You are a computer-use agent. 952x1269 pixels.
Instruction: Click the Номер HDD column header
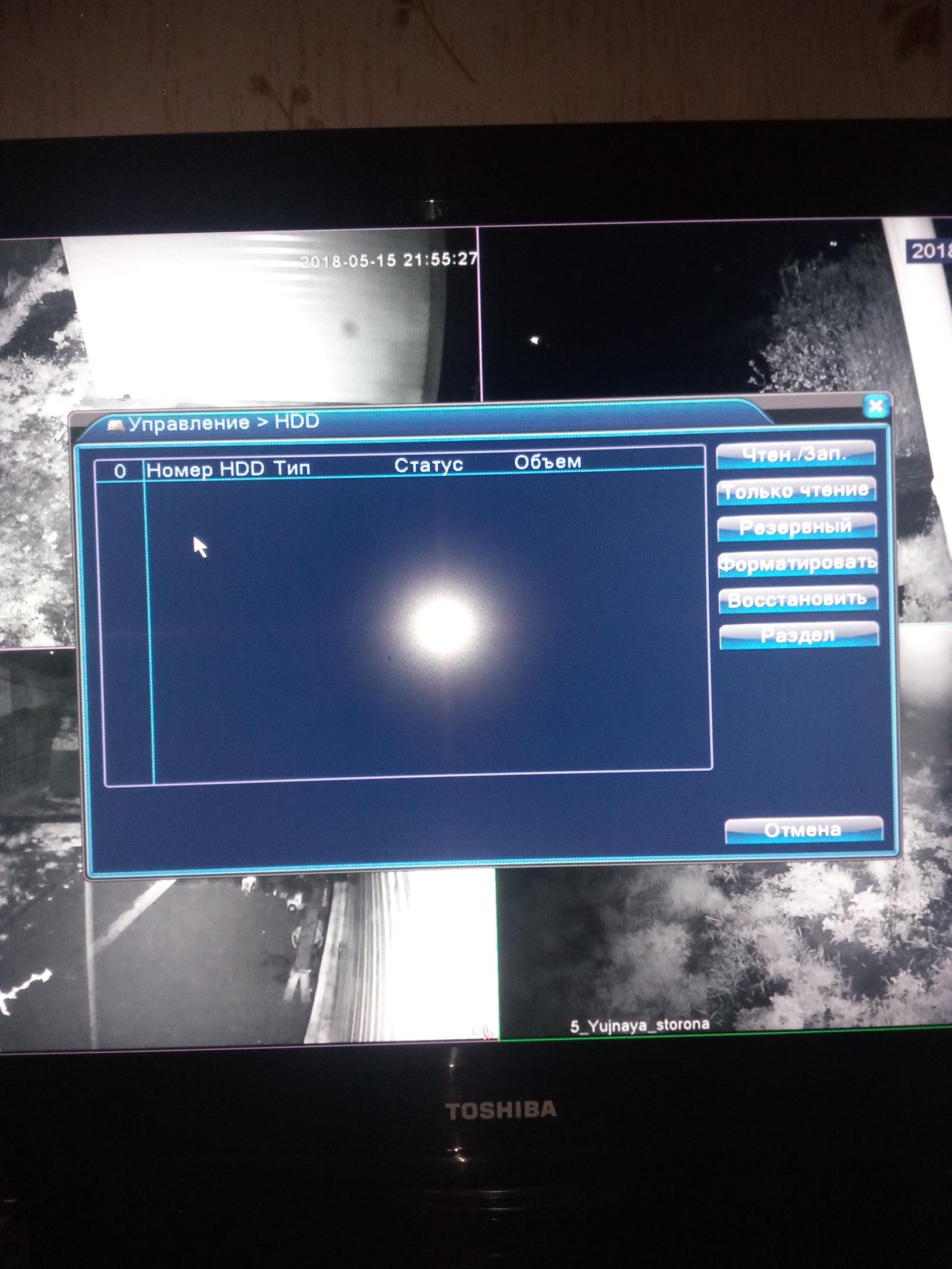[205, 470]
